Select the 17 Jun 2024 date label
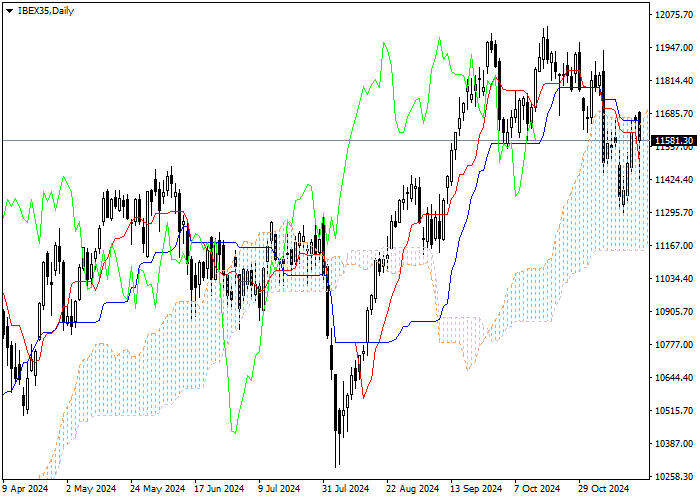The image size is (700, 500). pyautogui.click(x=219, y=489)
